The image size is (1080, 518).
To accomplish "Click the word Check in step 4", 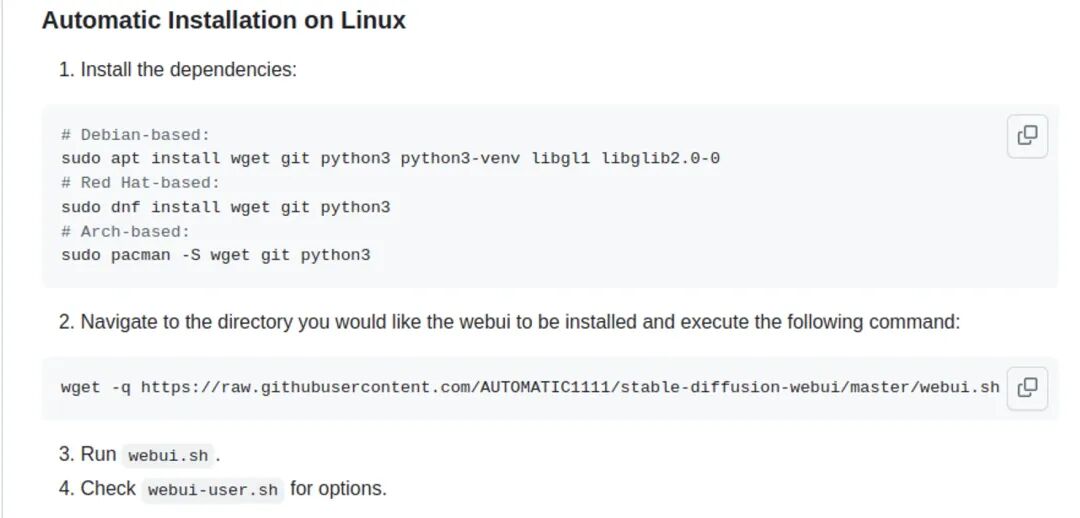I will (108, 489).
